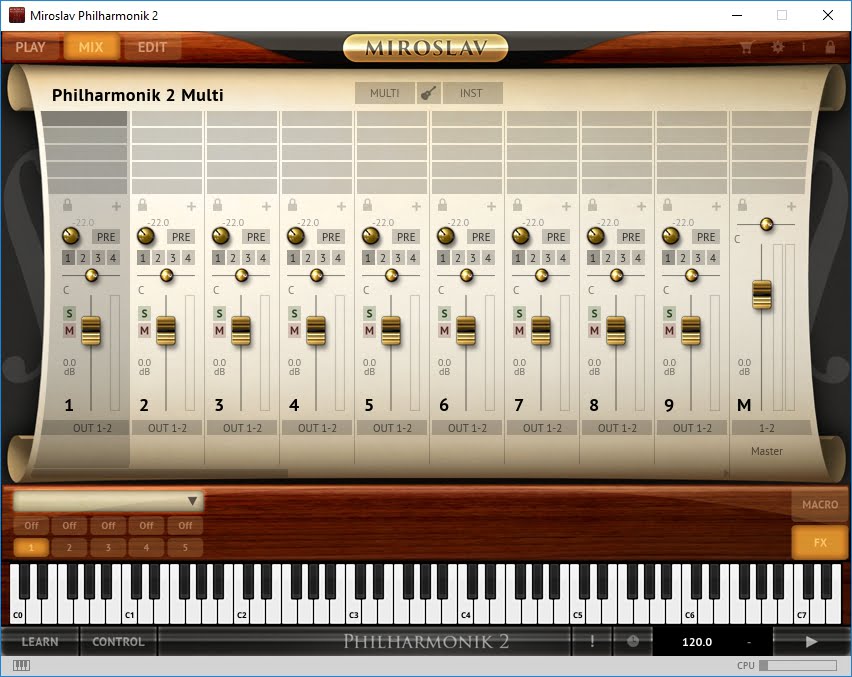Image resolution: width=852 pixels, height=677 pixels.
Task: Toggle lock icon on channel 9
Action: point(667,205)
